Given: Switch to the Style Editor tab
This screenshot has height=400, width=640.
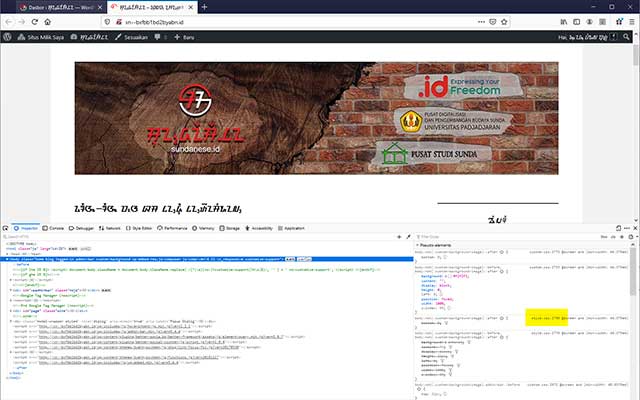Looking at the screenshot, I should [x=139, y=228].
